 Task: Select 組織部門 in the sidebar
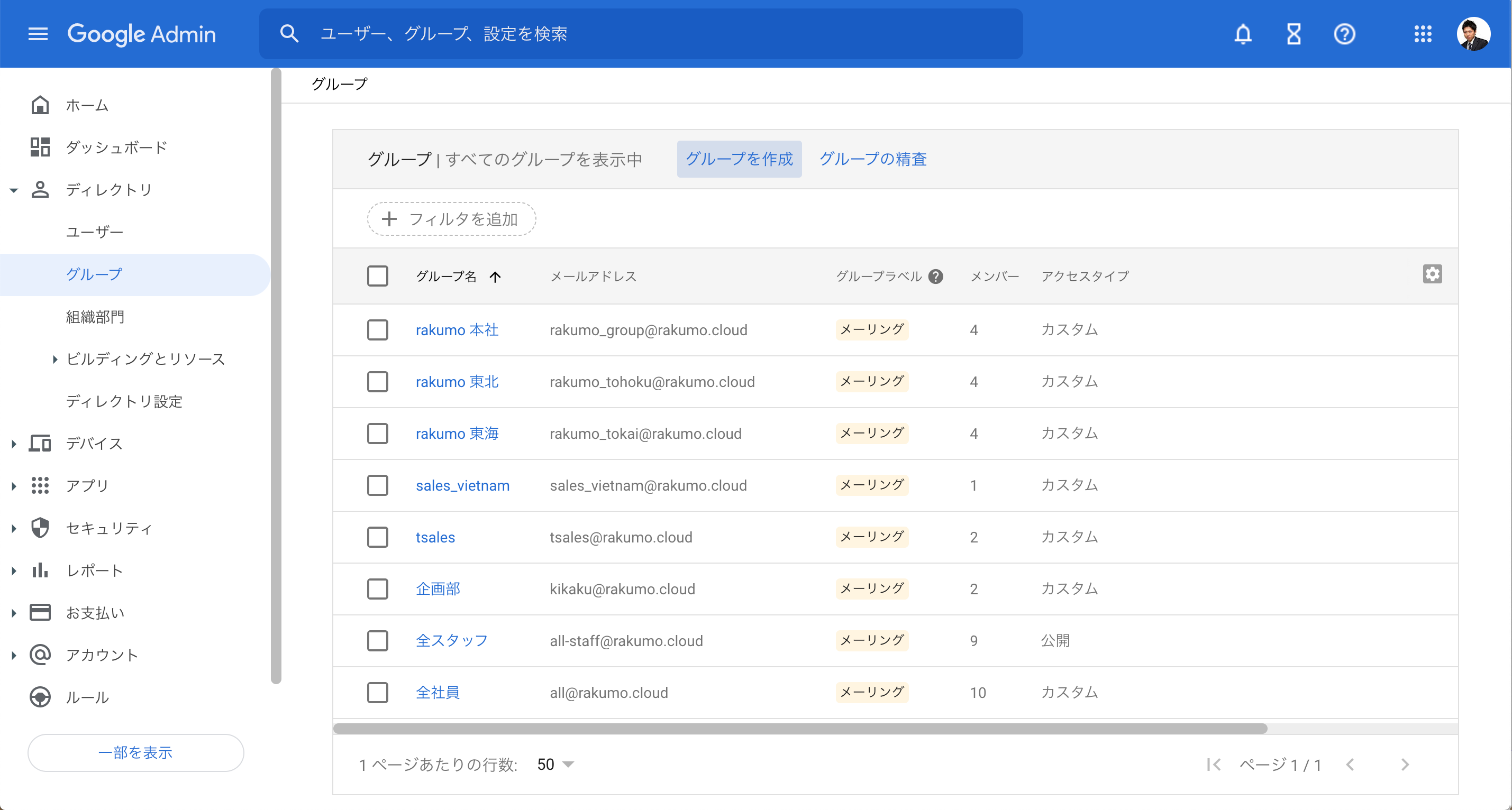tap(95, 317)
